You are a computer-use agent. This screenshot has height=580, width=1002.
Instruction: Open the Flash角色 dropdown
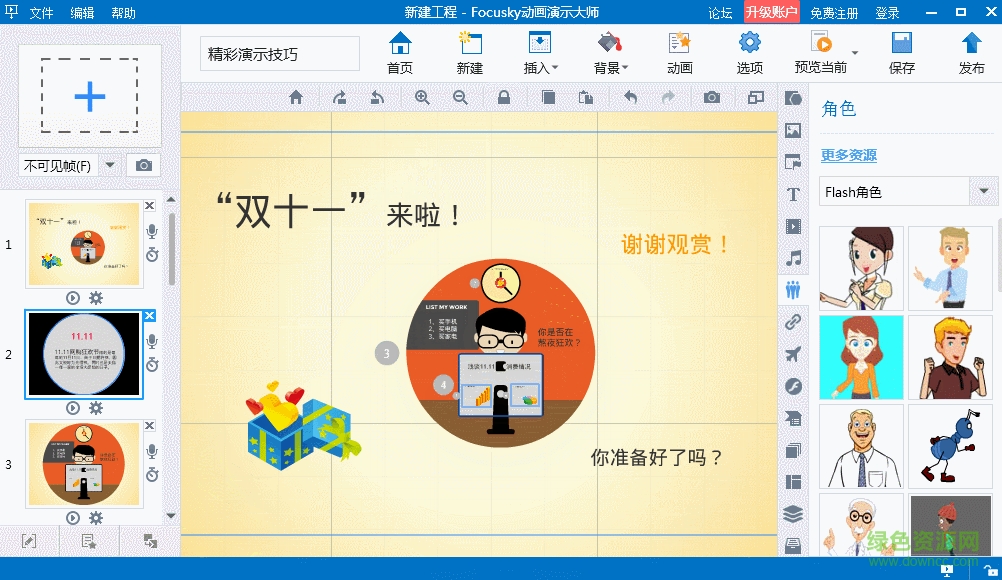982,191
